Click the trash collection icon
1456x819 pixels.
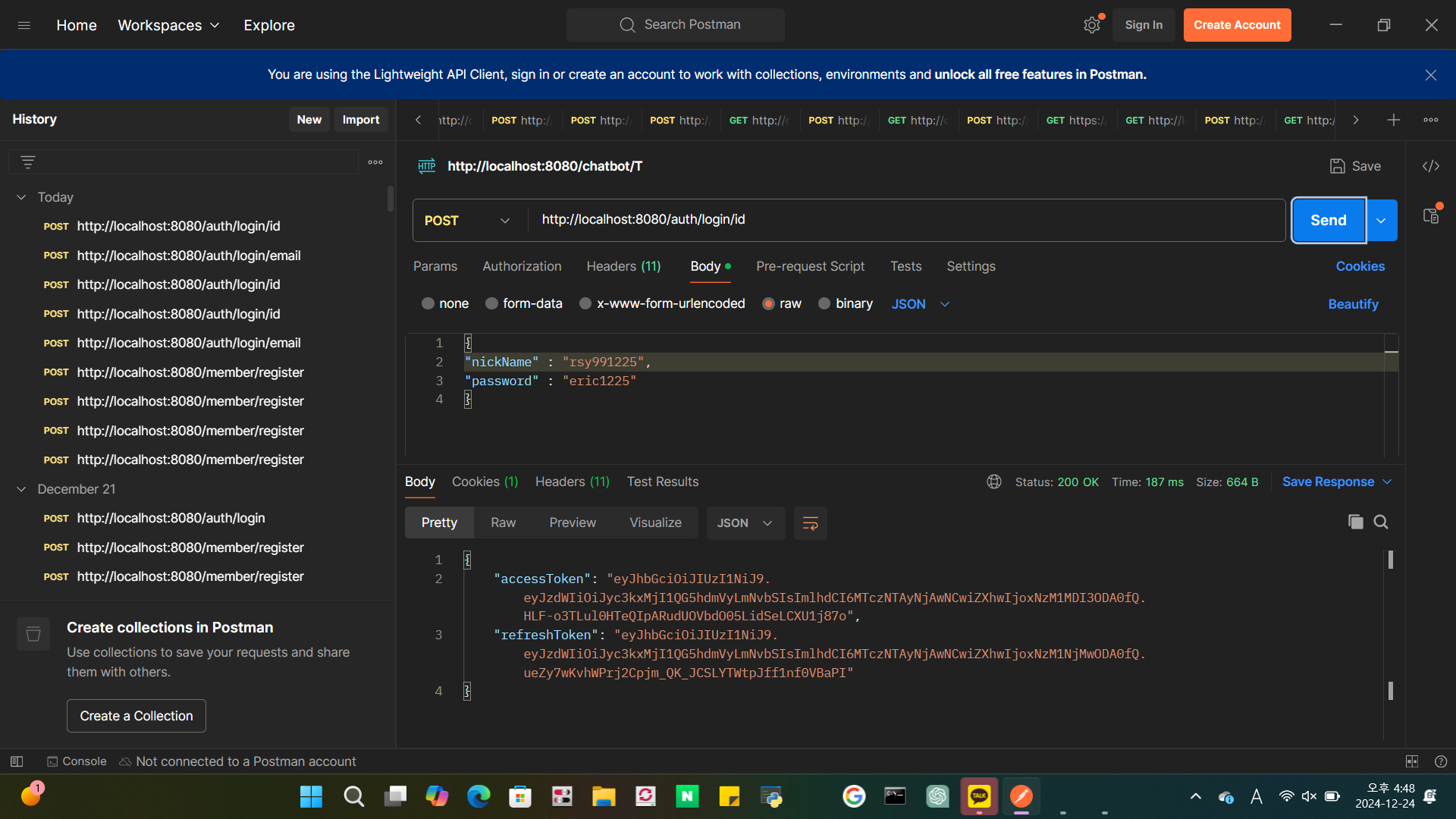coord(33,634)
